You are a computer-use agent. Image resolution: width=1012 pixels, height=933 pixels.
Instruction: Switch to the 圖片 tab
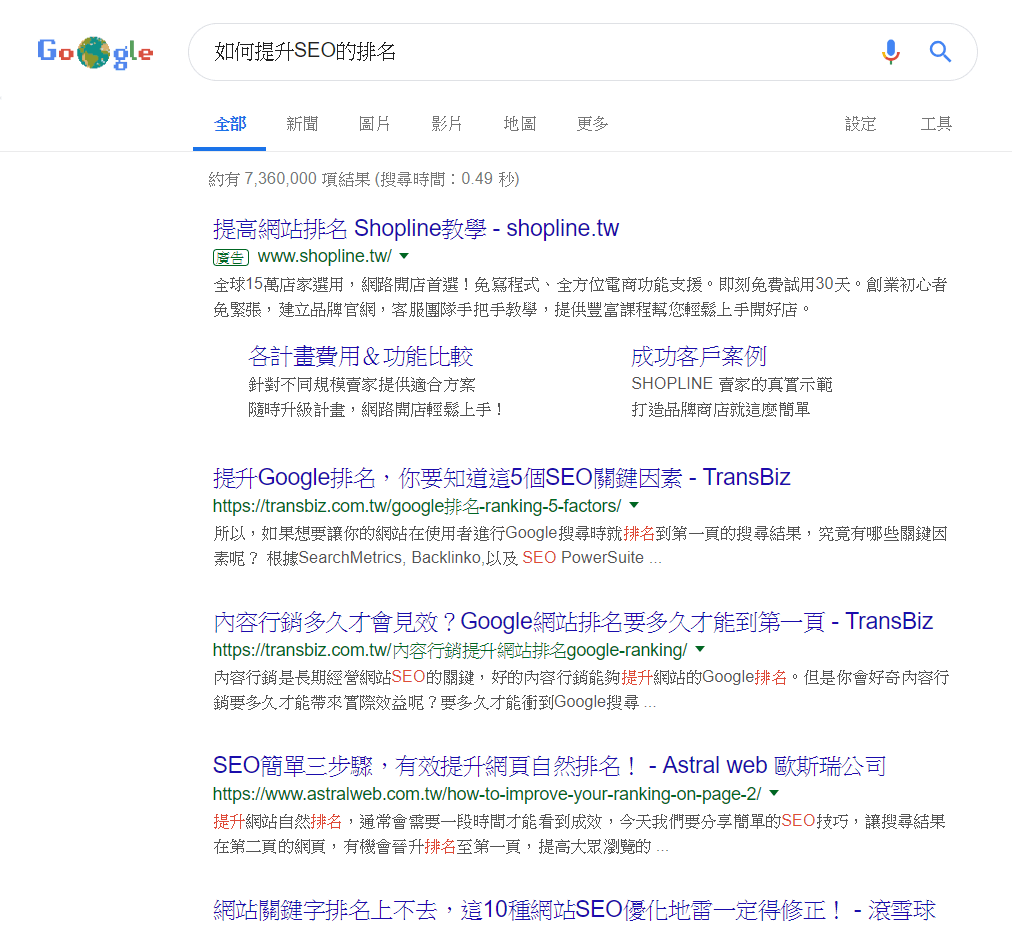[375, 124]
